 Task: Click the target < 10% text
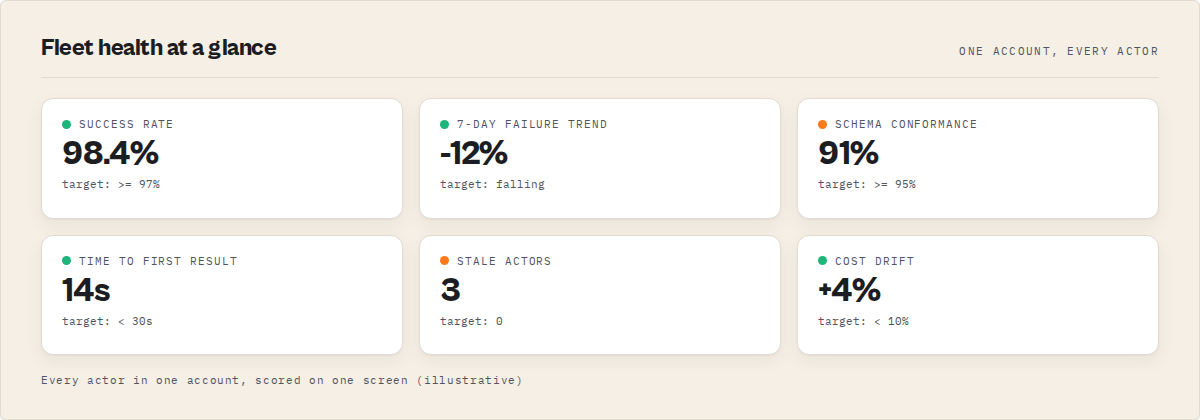tap(863, 321)
